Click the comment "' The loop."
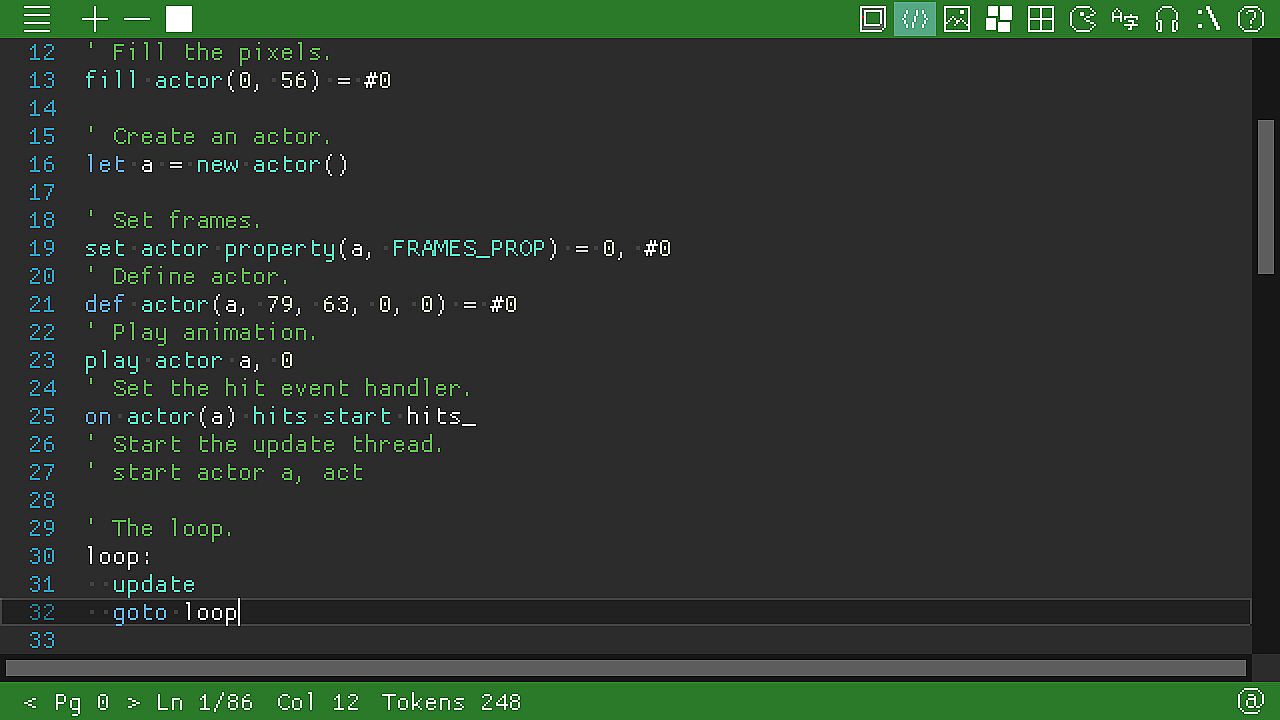This screenshot has height=720, width=1280. (x=159, y=528)
